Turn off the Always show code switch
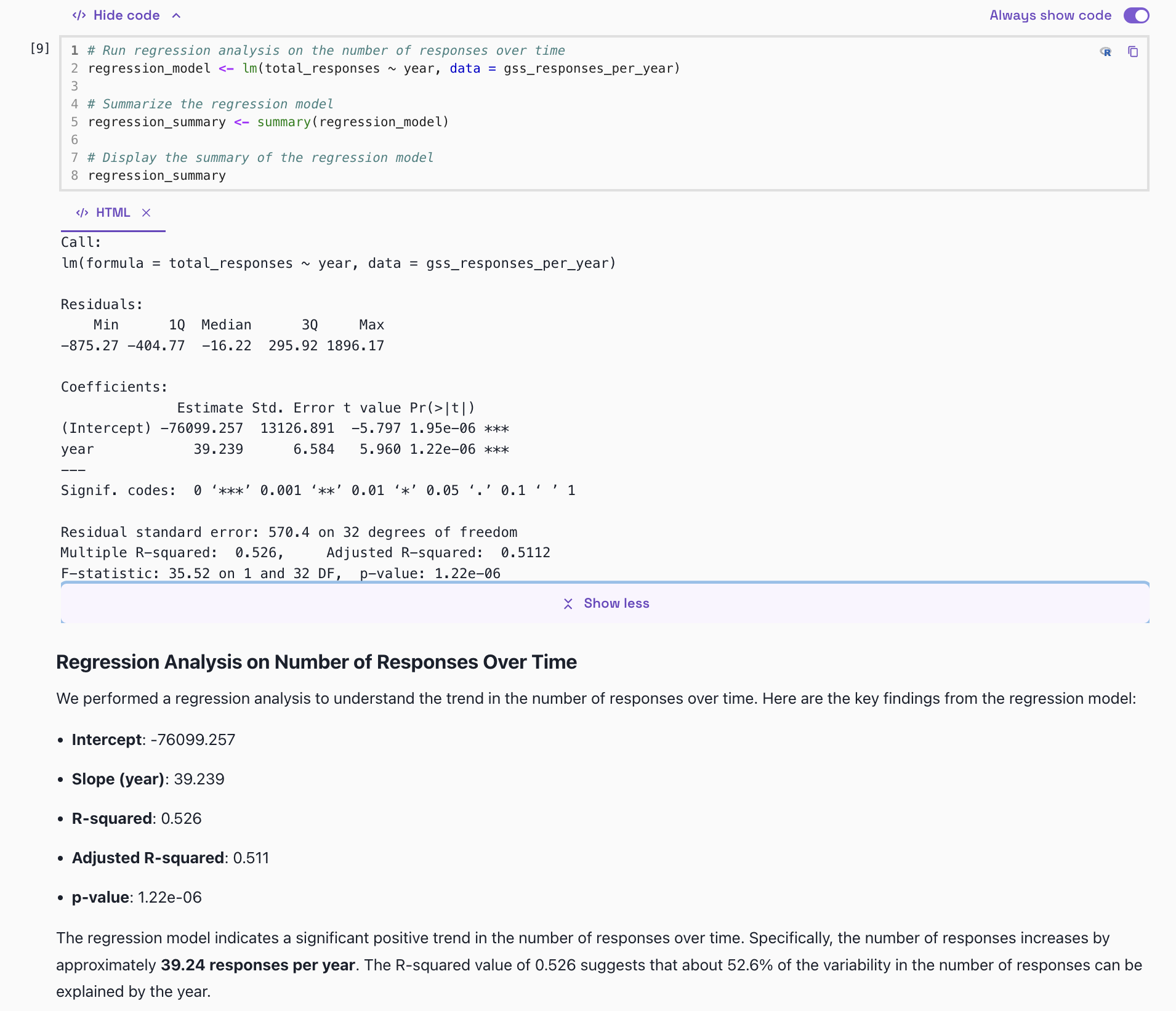1176x1011 pixels. tap(1136, 15)
